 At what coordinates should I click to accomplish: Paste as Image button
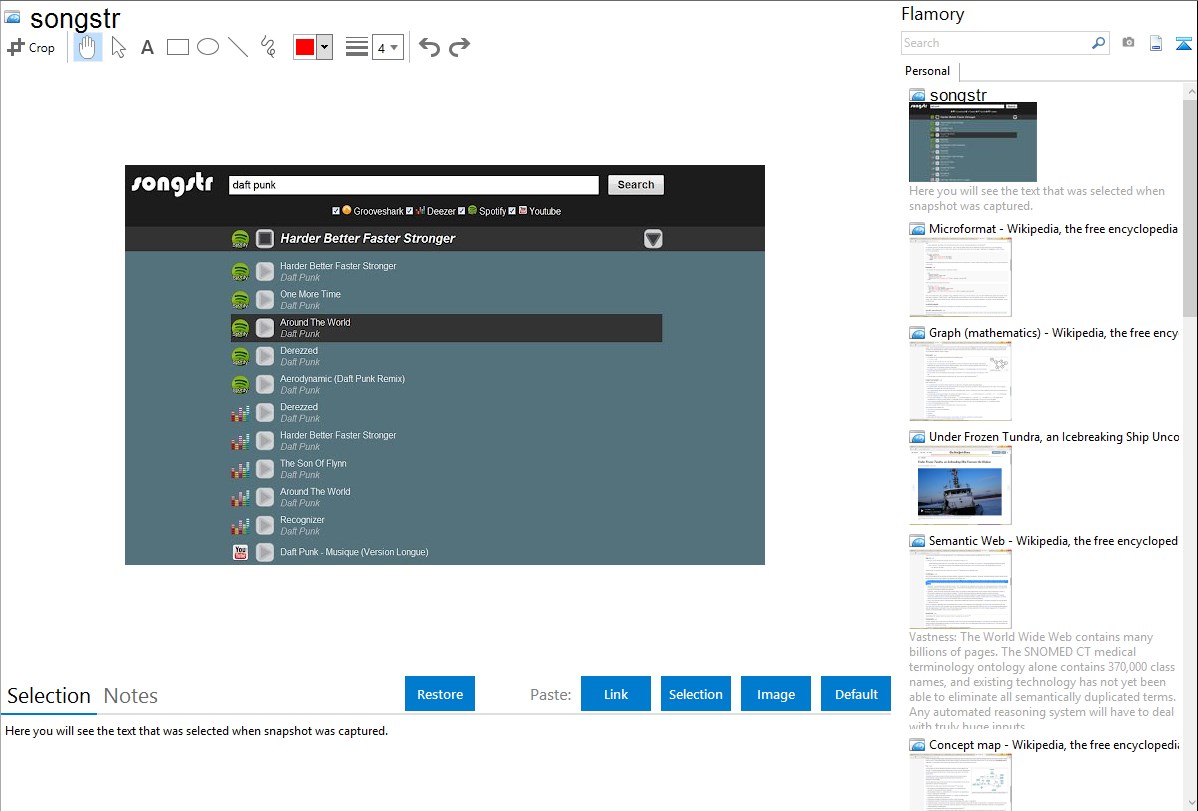coord(776,694)
